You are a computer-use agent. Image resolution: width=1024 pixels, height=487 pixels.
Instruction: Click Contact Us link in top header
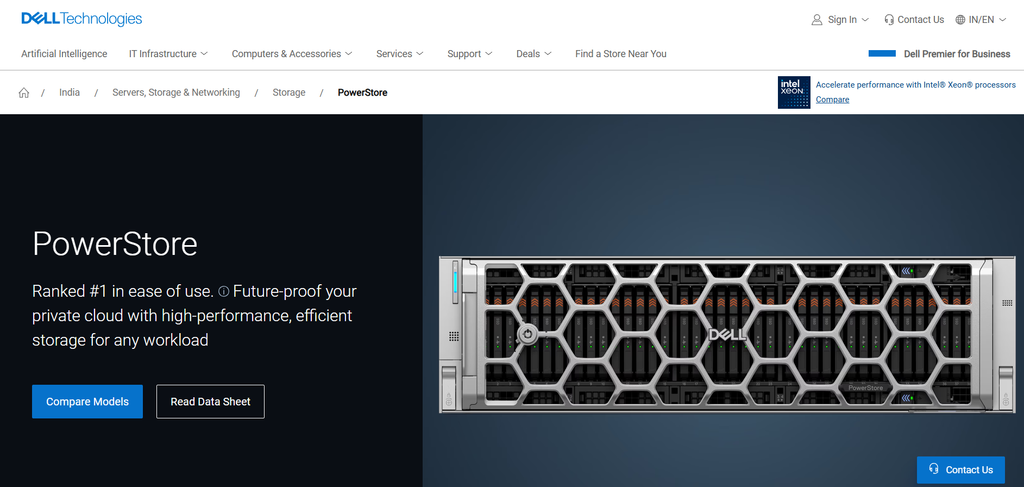coord(920,20)
